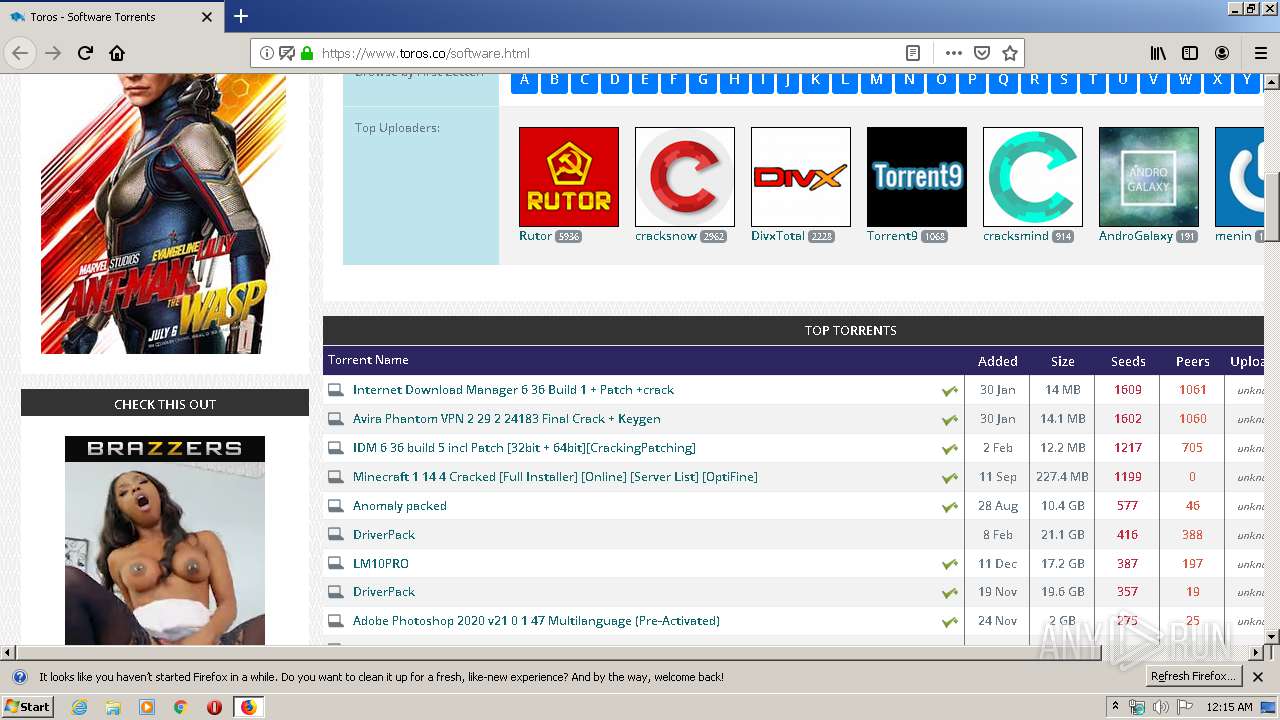Show hidden tray icons arrow
The width and height of the screenshot is (1280, 720).
(x=1116, y=707)
